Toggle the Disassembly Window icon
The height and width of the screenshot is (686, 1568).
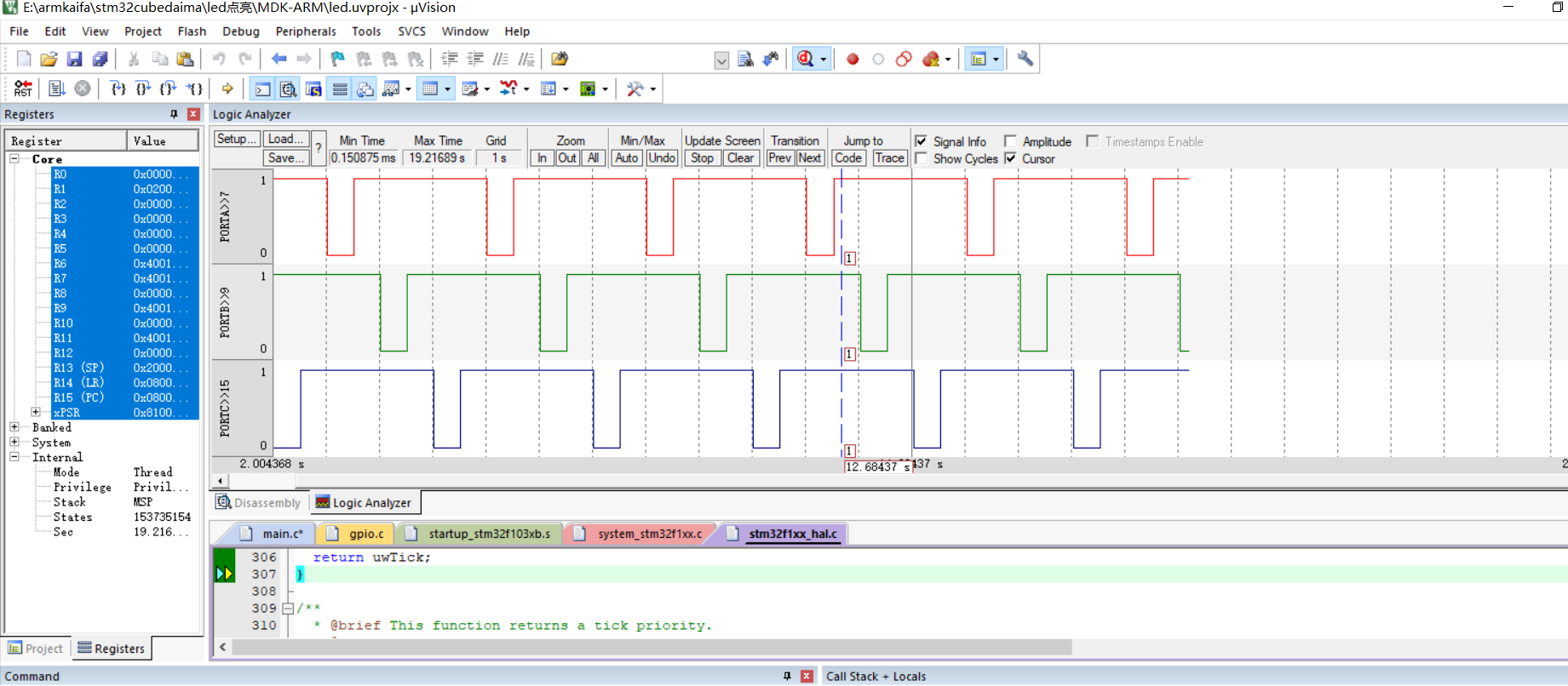pos(289,89)
